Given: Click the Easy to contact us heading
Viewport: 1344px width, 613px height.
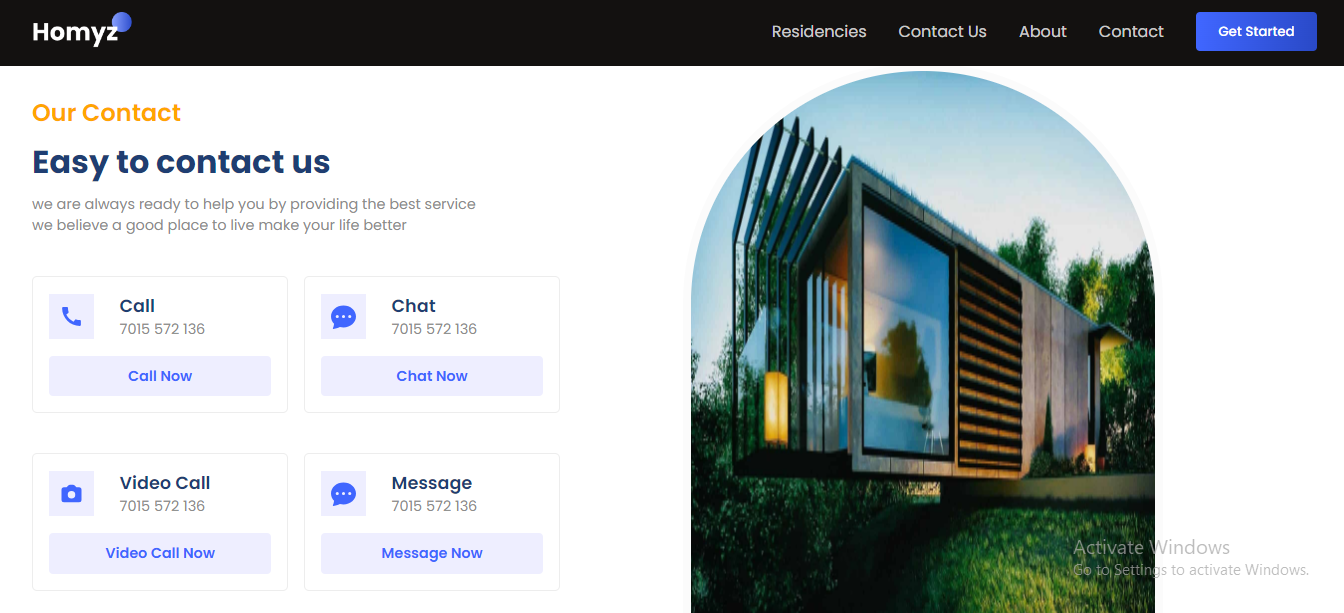Looking at the screenshot, I should coord(181,162).
